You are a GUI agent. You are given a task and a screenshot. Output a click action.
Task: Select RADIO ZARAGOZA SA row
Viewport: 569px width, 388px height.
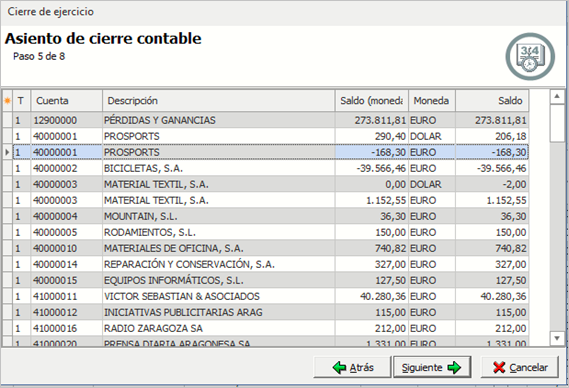coord(266,328)
